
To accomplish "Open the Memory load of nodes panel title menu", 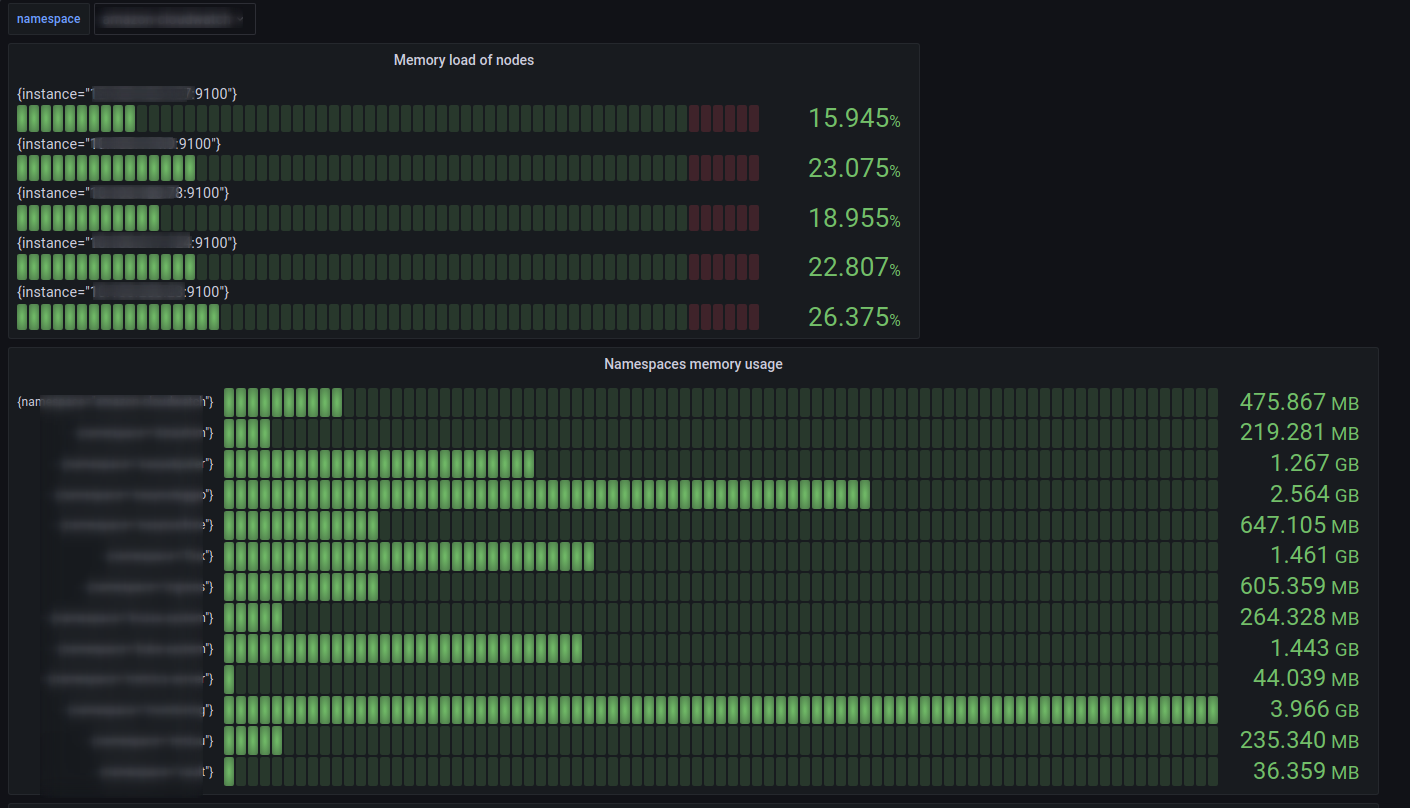I will click(463, 60).
